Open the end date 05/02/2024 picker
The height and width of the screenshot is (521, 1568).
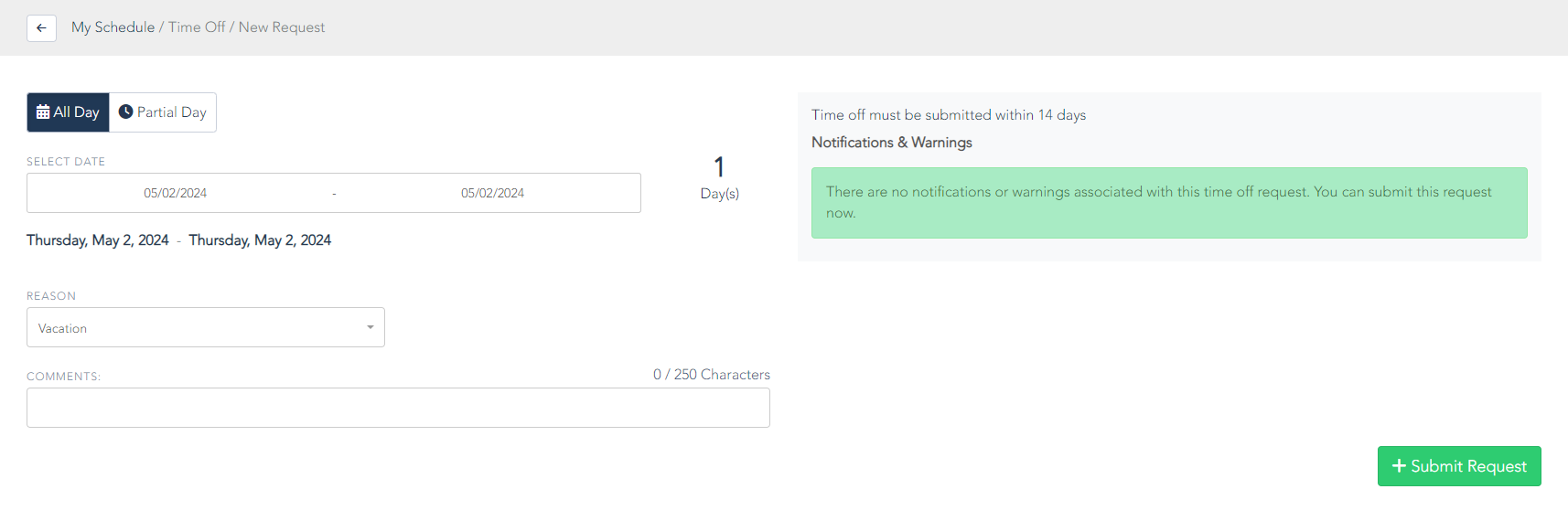pos(492,193)
